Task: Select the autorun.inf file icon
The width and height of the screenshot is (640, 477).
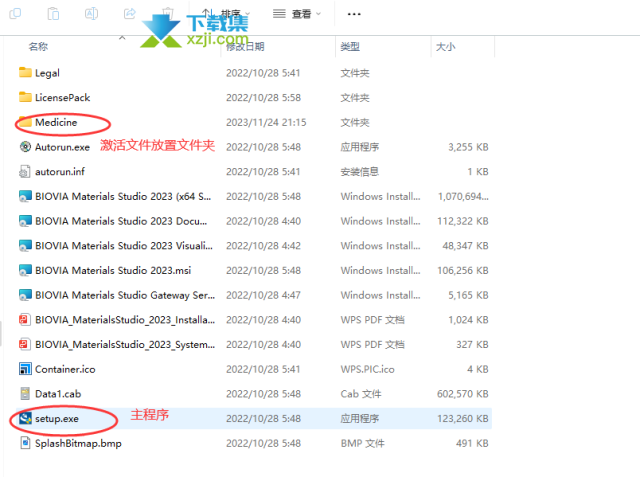Action: [x=24, y=171]
